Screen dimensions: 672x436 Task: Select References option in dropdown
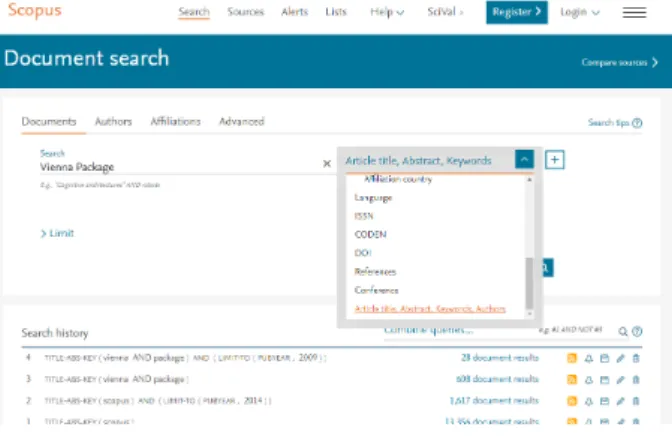click(375, 272)
